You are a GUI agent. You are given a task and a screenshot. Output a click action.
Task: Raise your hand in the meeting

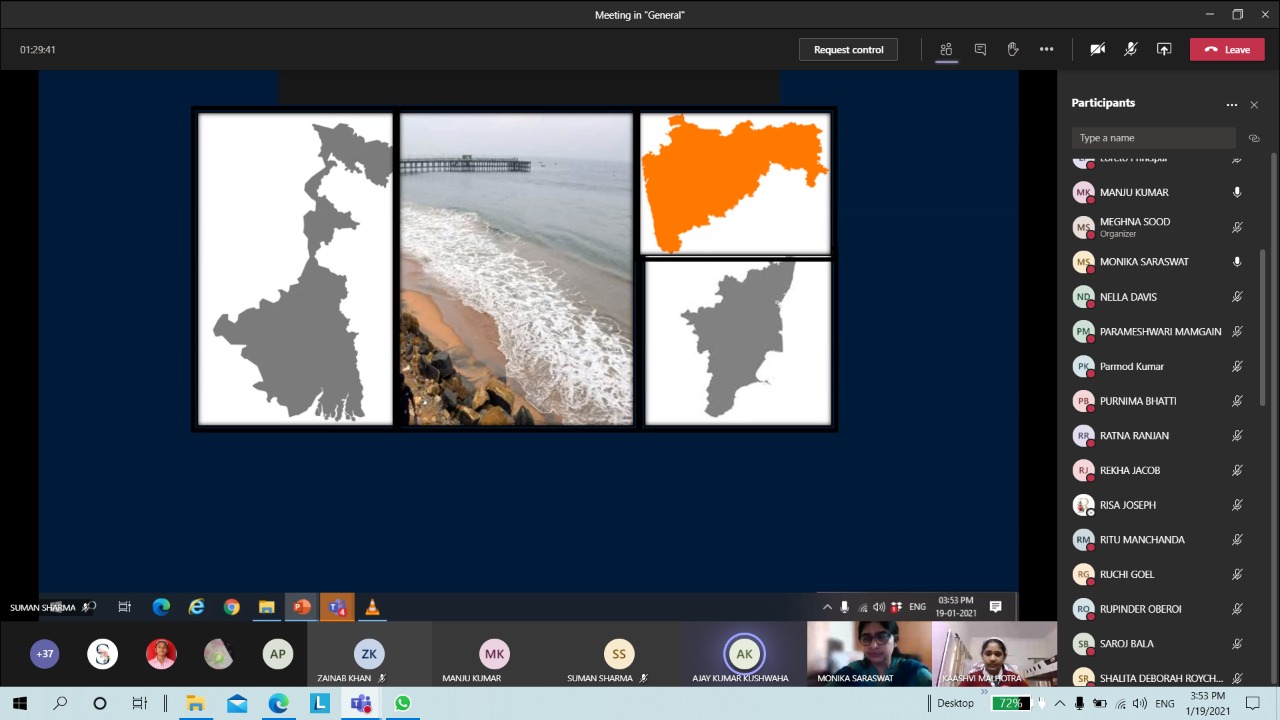click(x=1013, y=49)
